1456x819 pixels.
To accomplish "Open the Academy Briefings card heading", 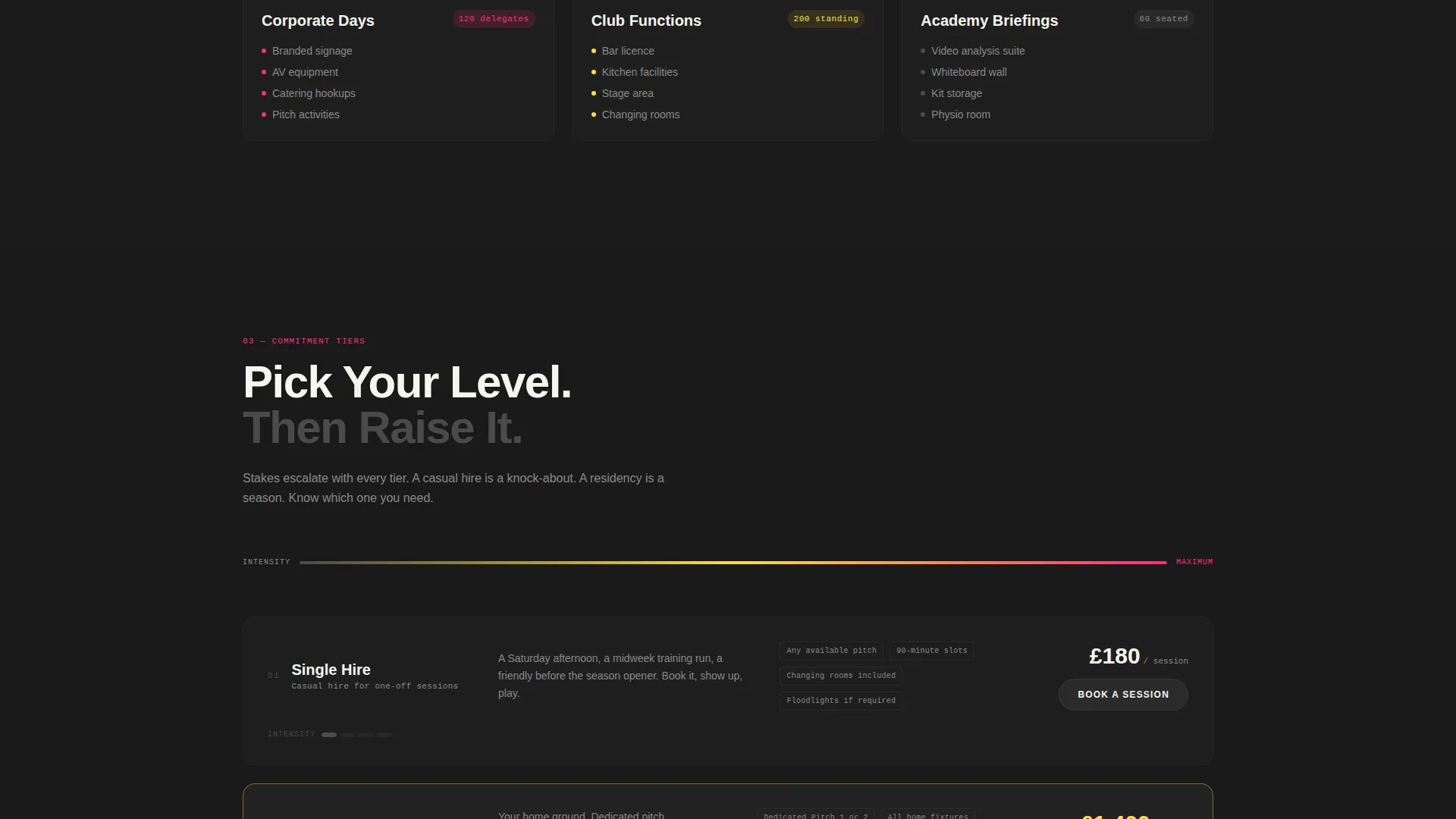I will pos(989,20).
